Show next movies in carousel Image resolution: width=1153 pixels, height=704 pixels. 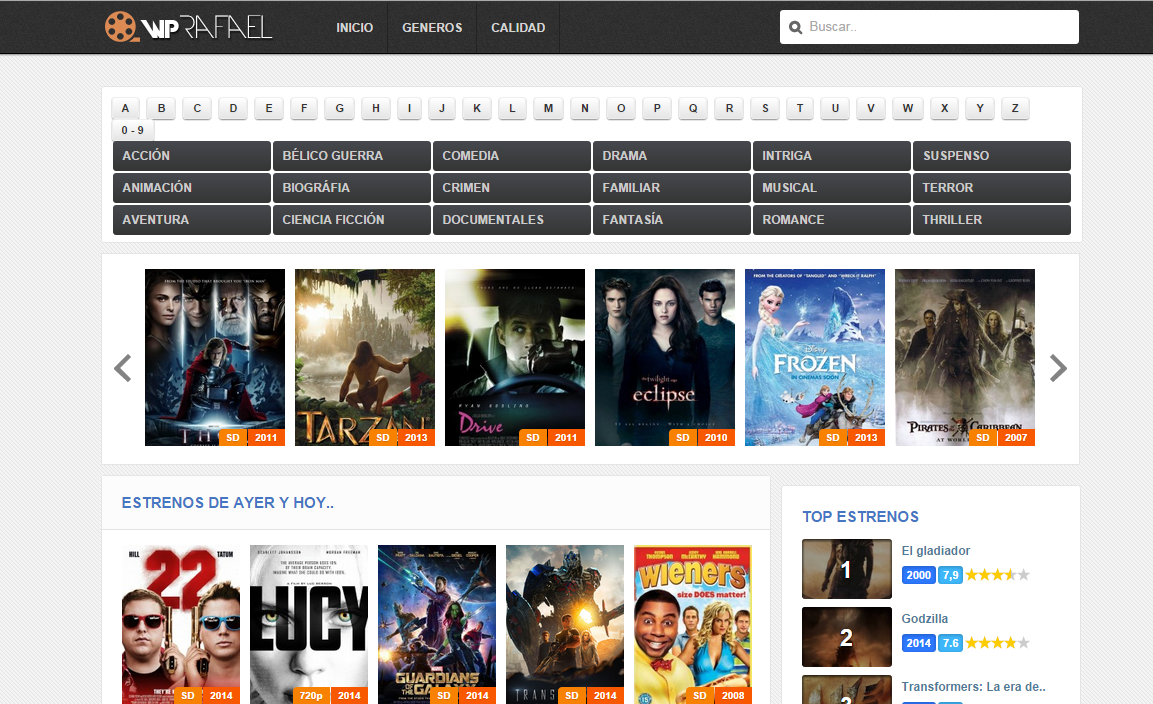coord(1057,368)
